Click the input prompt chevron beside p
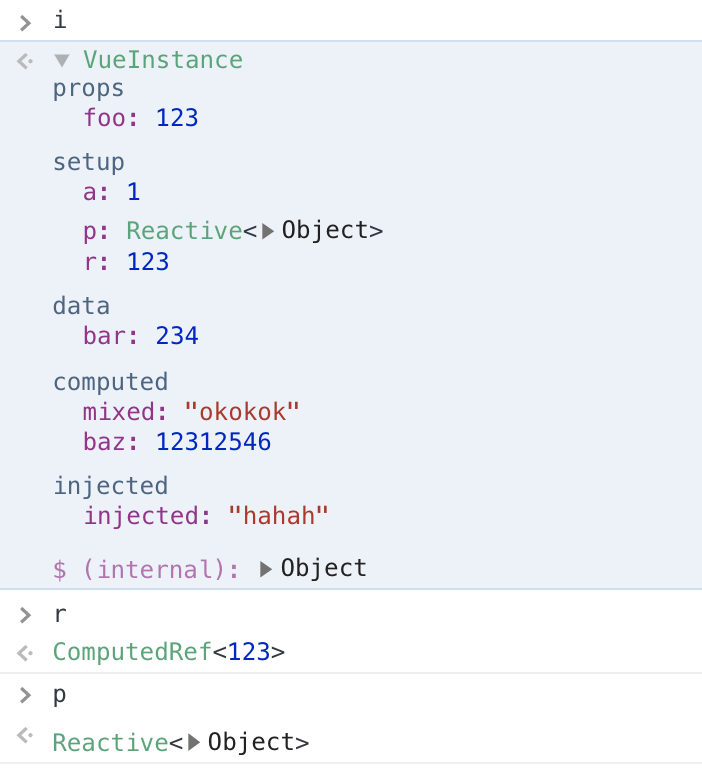This screenshot has width=702, height=768. 25,695
